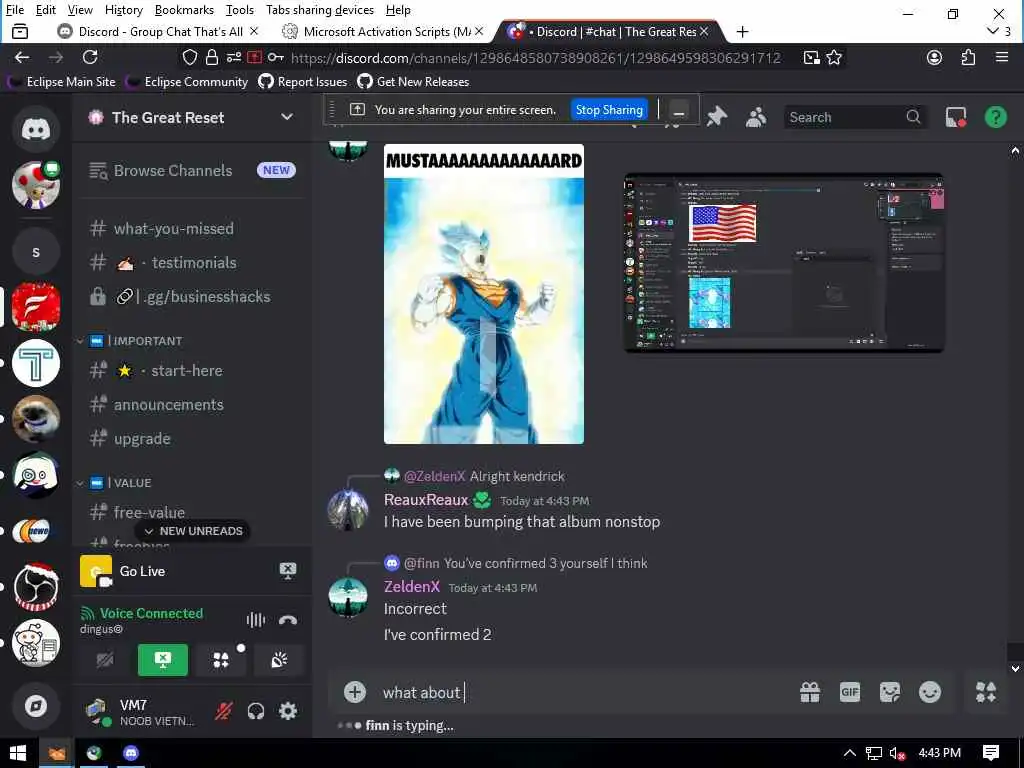Show hidden tray icons chevron
The height and width of the screenshot is (768, 1024).
pyautogui.click(x=850, y=753)
